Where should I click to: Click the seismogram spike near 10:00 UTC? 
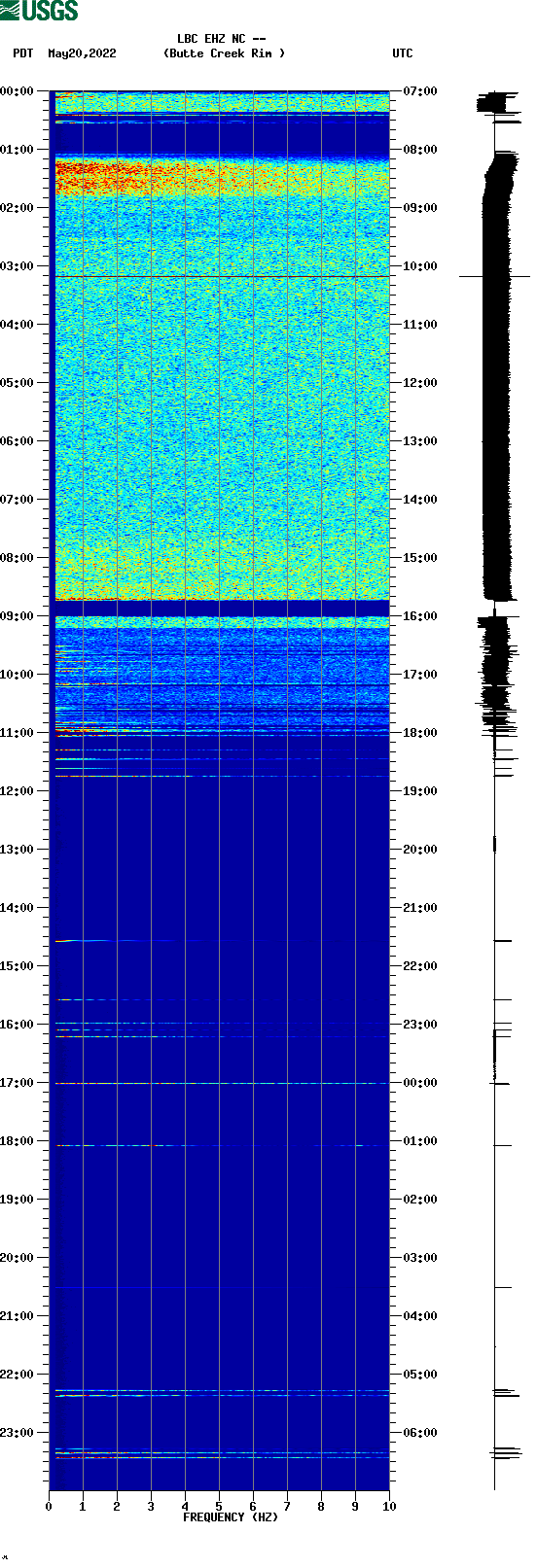(x=494, y=277)
